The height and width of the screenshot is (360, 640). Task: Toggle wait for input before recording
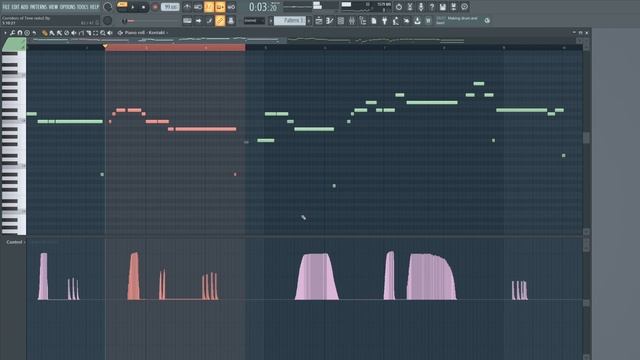198,7
